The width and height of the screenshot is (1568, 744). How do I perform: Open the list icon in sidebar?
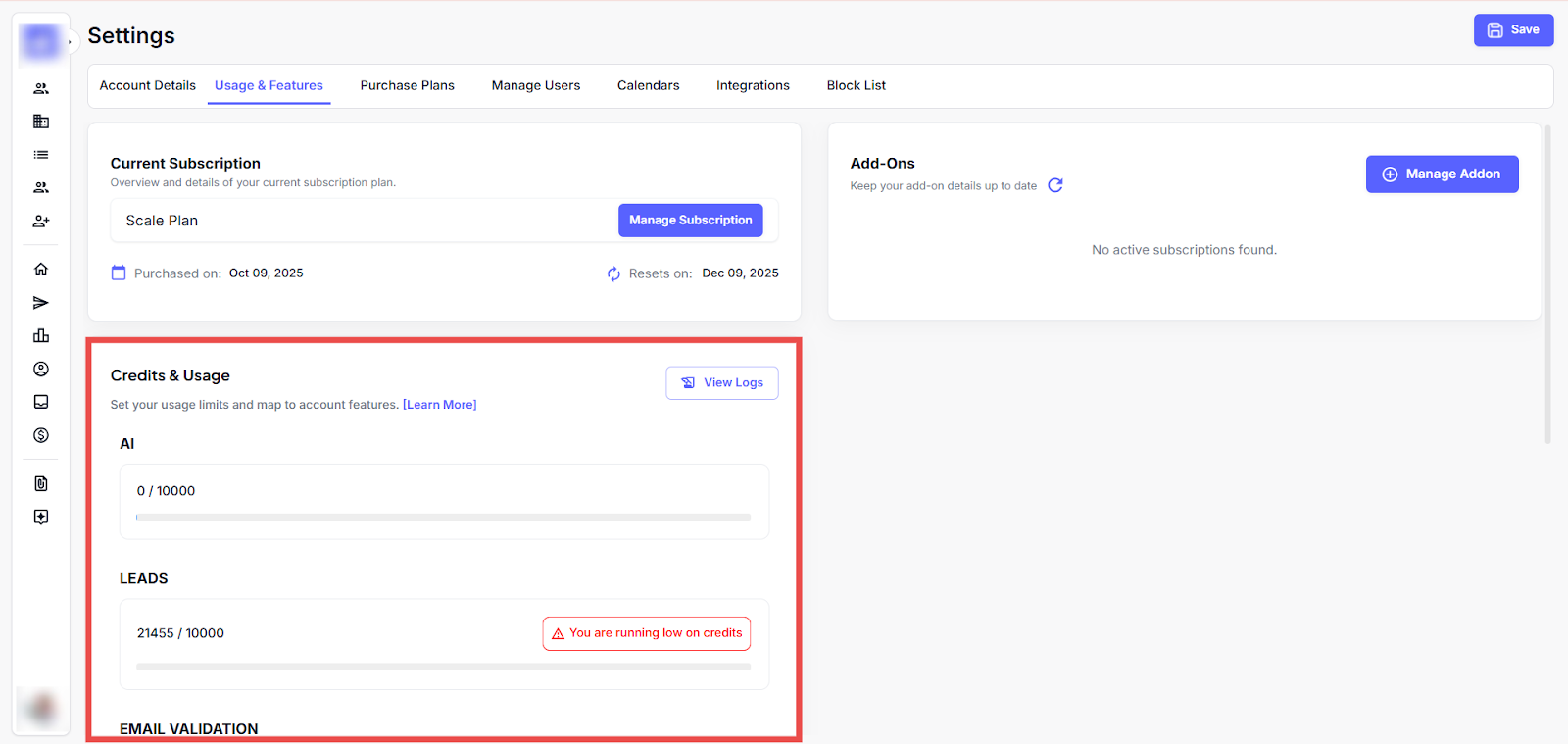(41, 155)
